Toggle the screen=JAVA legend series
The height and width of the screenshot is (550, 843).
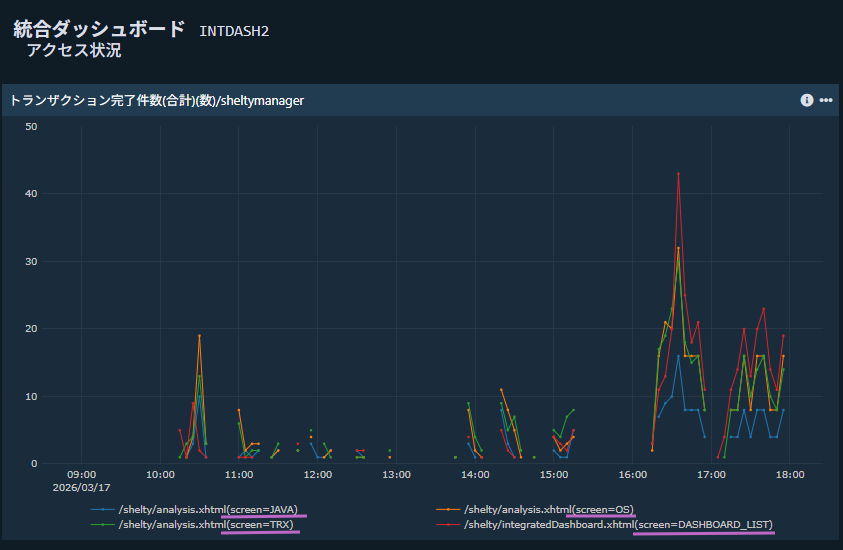[x=208, y=509]
